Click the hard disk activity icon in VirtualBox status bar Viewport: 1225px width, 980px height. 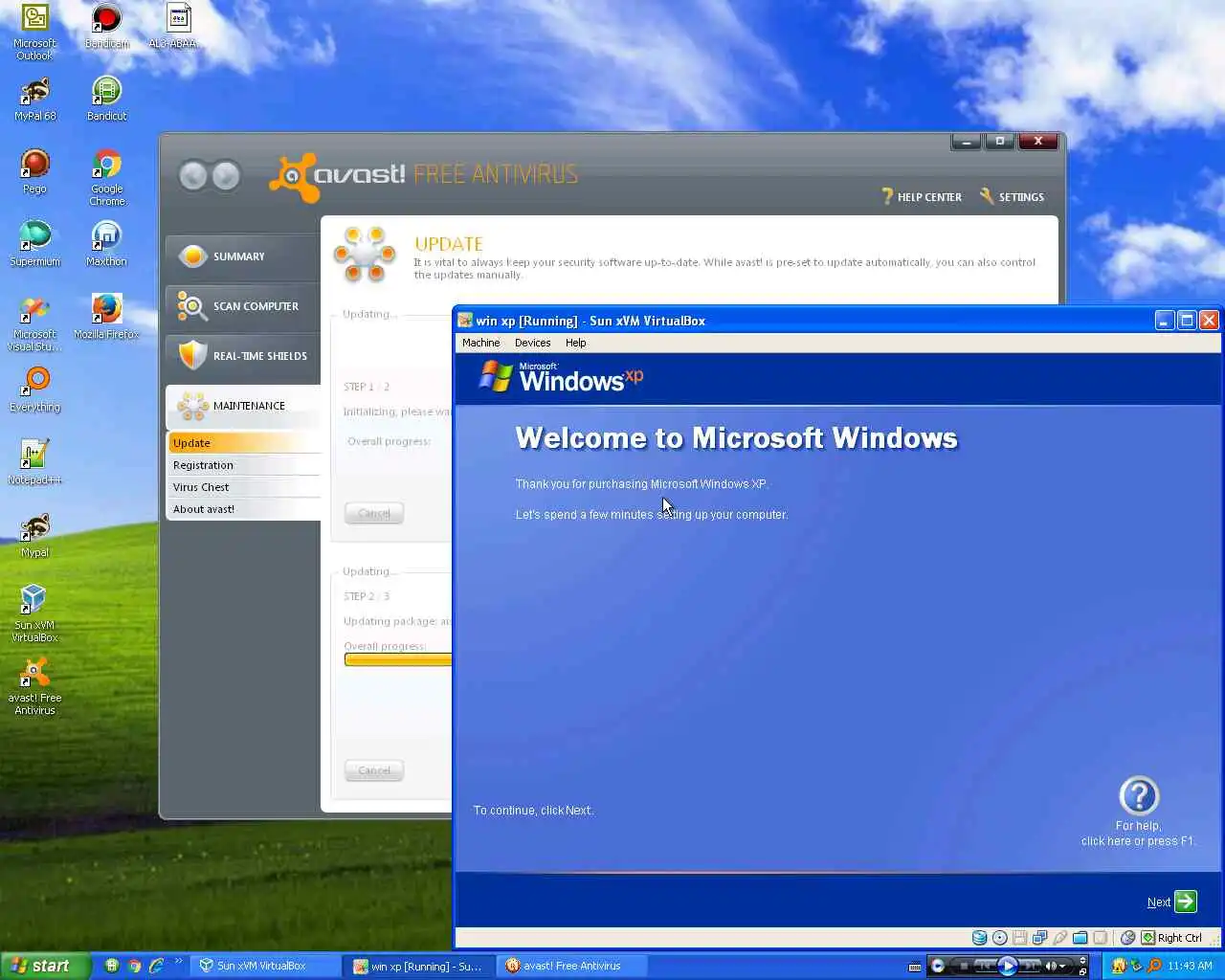pos(979,938)
